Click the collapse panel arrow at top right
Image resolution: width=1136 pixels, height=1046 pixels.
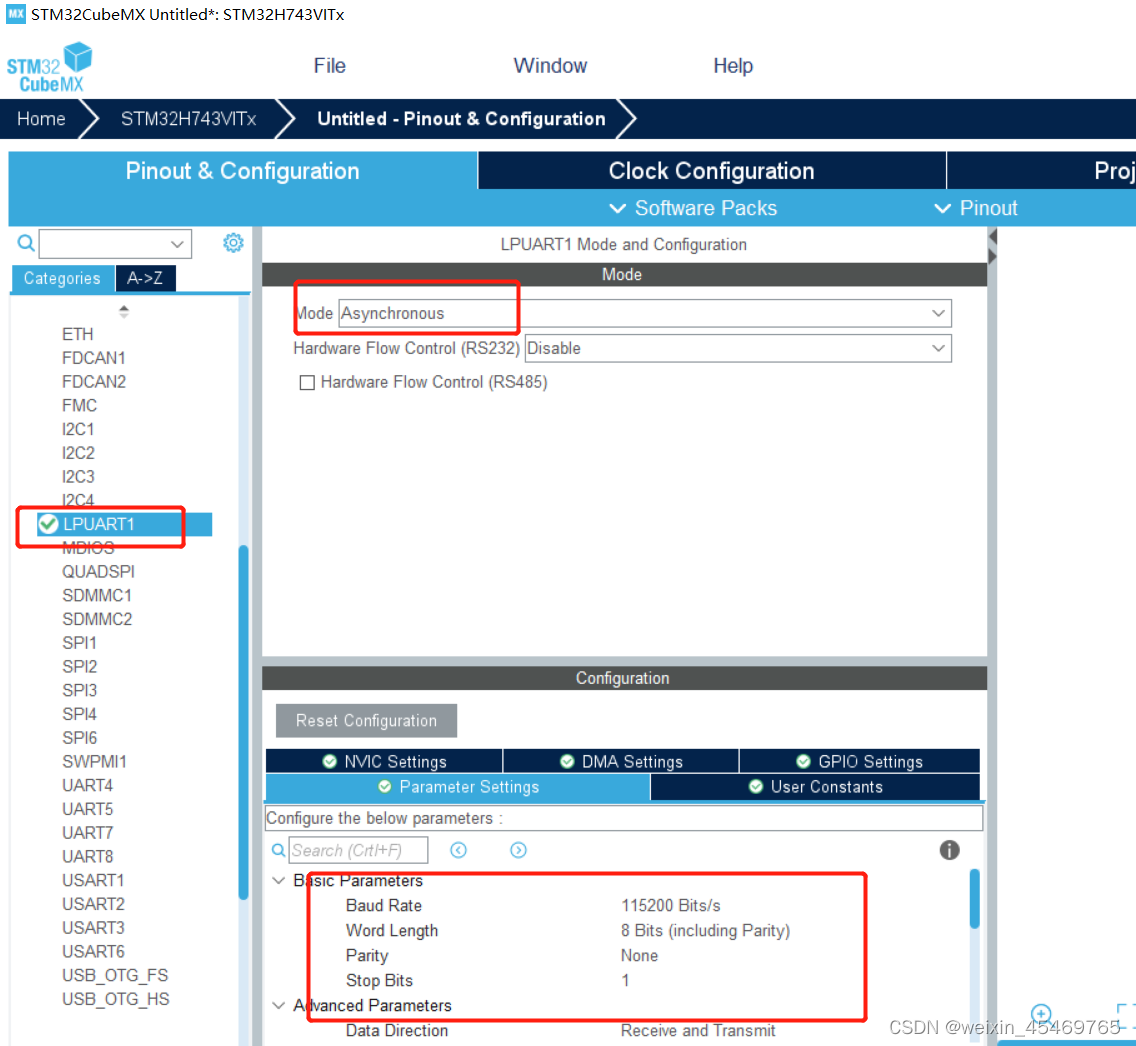[993, 237]
